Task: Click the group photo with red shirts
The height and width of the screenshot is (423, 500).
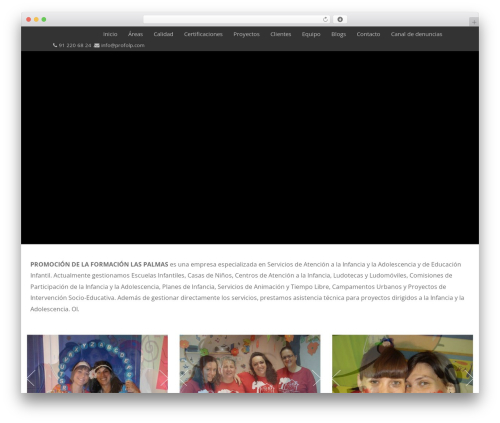Action: pyautogui.click(x=250, y=364)
